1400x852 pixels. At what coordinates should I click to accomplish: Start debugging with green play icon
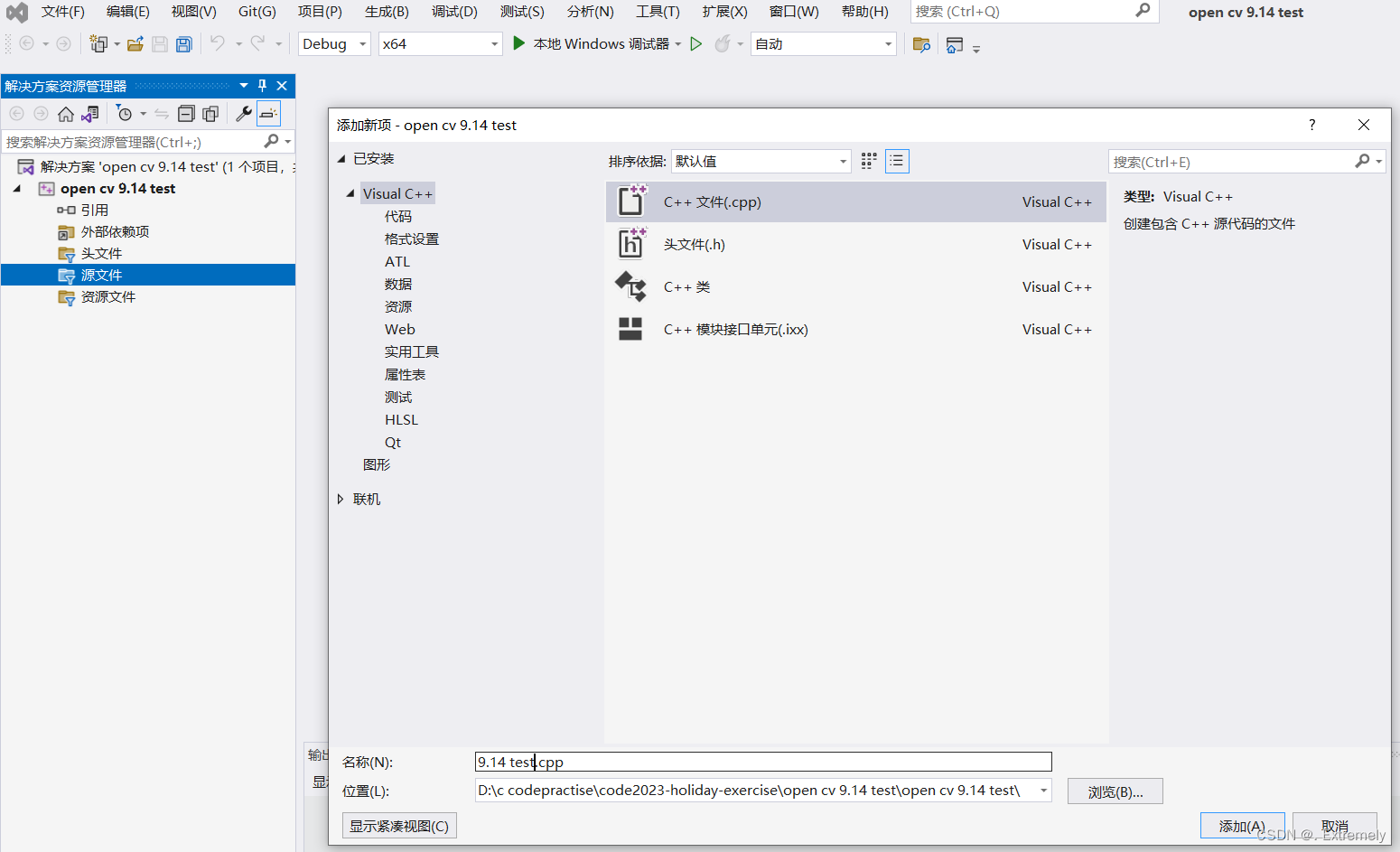[x=519, y=42]
